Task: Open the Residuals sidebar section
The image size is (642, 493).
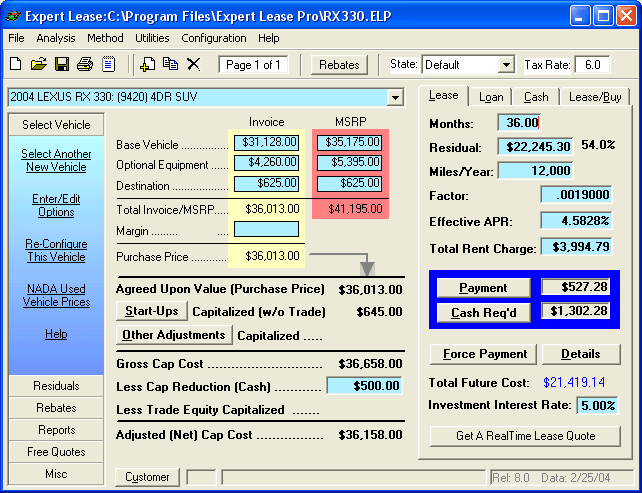Action: pyautogui.click(x=56, y=386)
